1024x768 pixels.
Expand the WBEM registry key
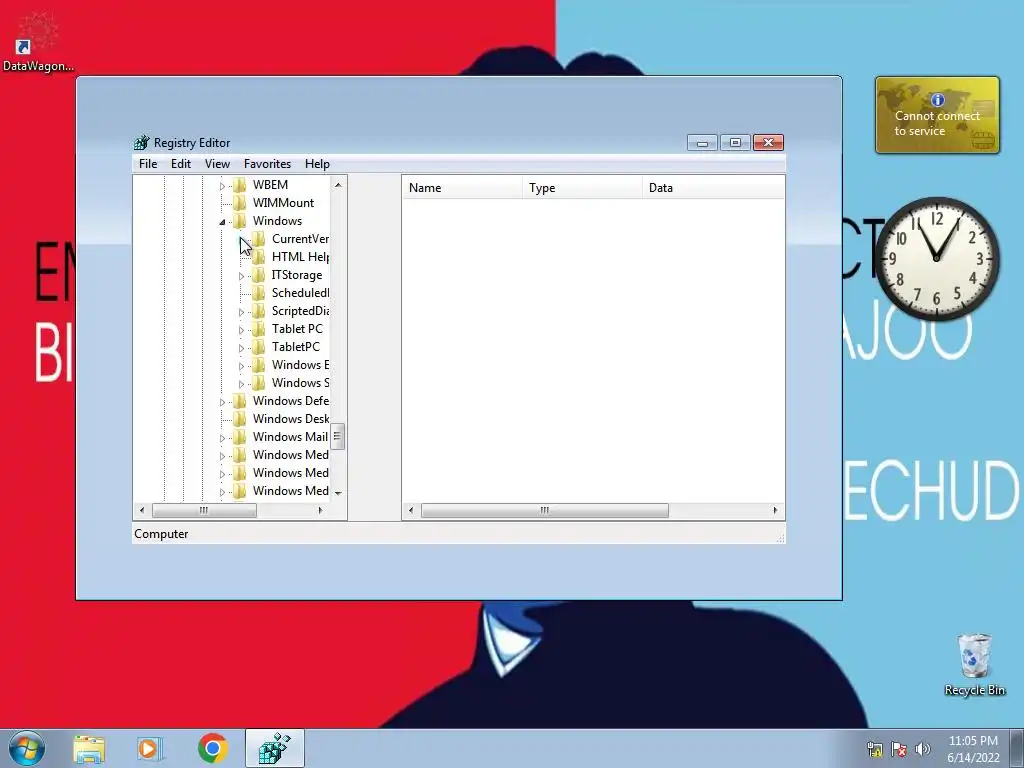[222, 186]
